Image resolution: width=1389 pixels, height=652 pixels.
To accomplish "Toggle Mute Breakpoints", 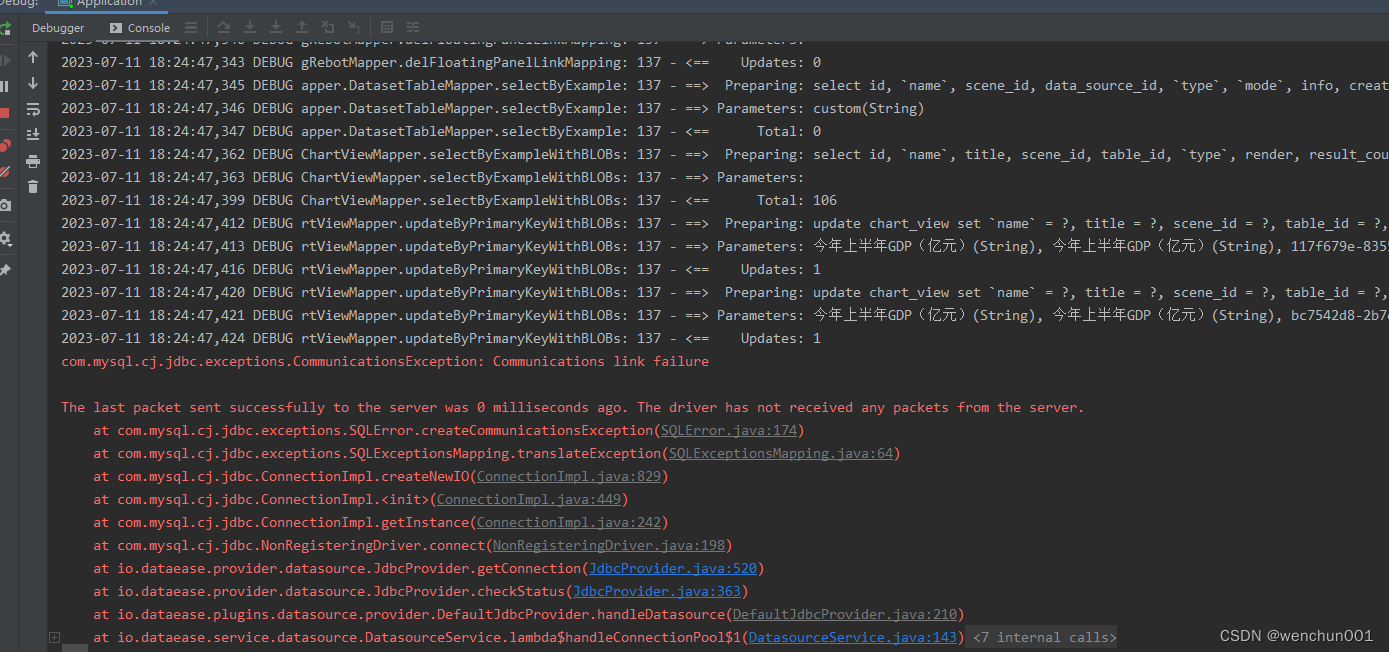I will click(x=4, y=172).
